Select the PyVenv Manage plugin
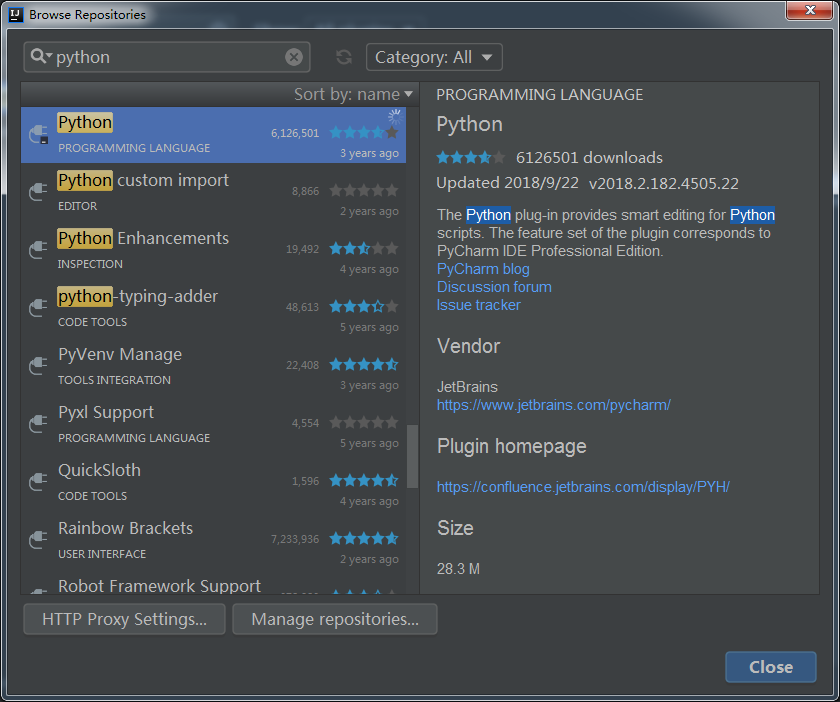Image resolution: width=840 pixels, height=702 pixels. [x=213, y=367]
